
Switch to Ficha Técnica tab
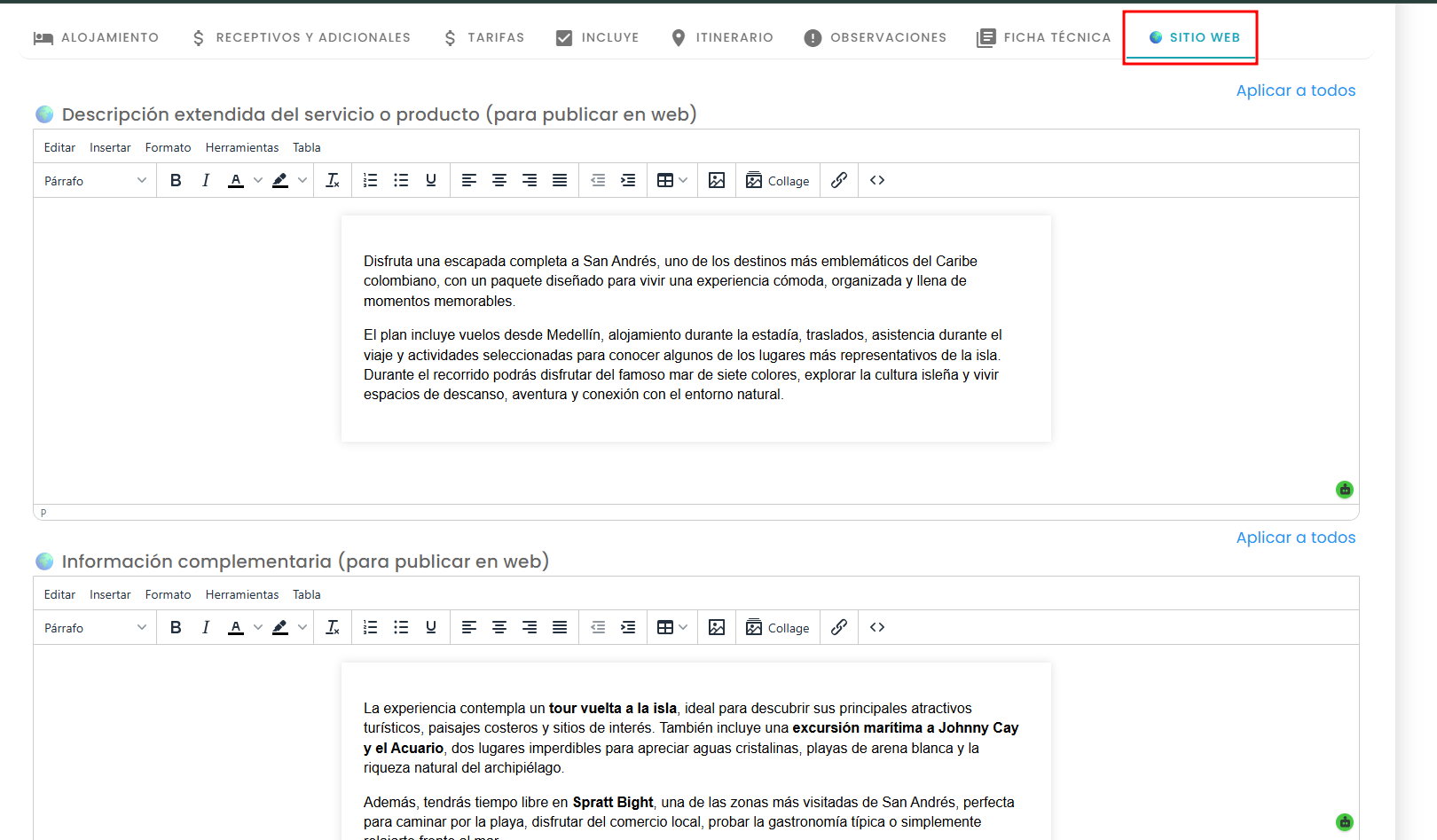tap(1043, 37)
